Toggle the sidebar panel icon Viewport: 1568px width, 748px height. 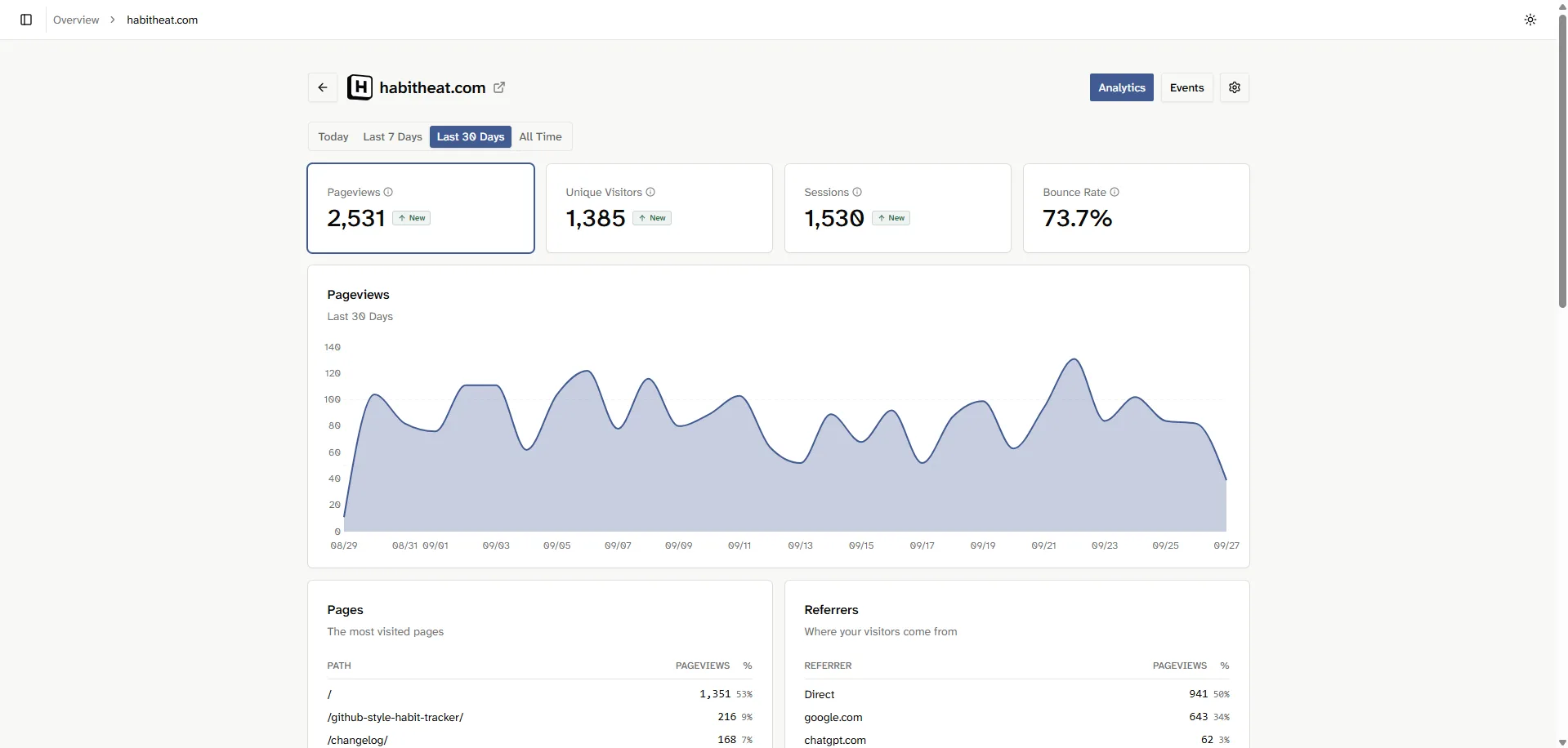[x=26, y=20]
